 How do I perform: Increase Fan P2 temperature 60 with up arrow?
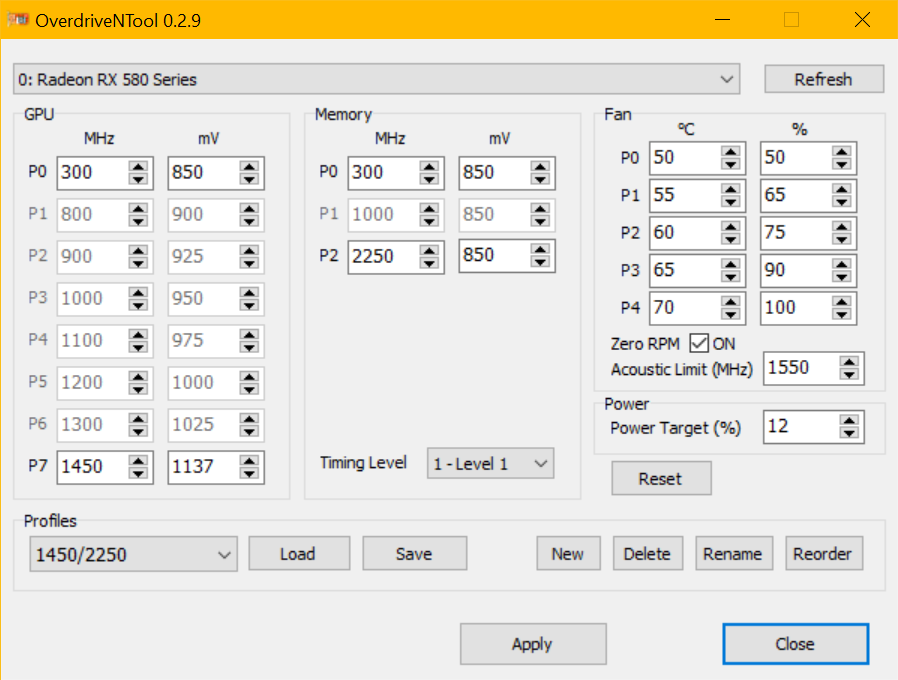coord(730,227)
